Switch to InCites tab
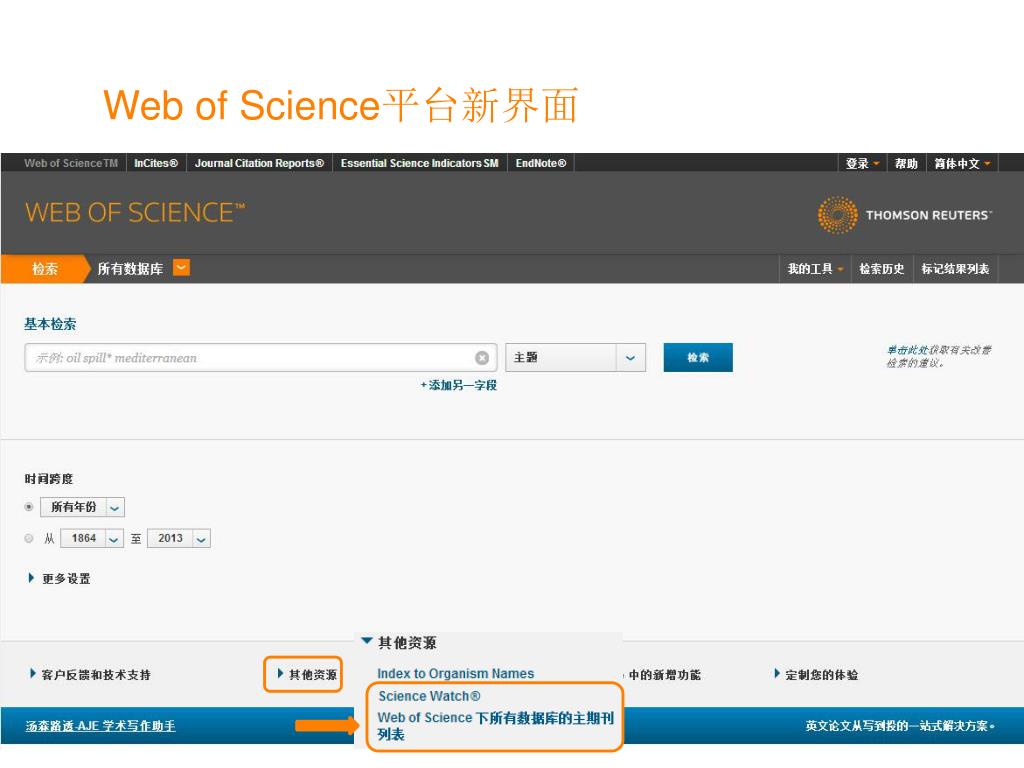This screenshot has width=1024, height=768. point(156,163)
